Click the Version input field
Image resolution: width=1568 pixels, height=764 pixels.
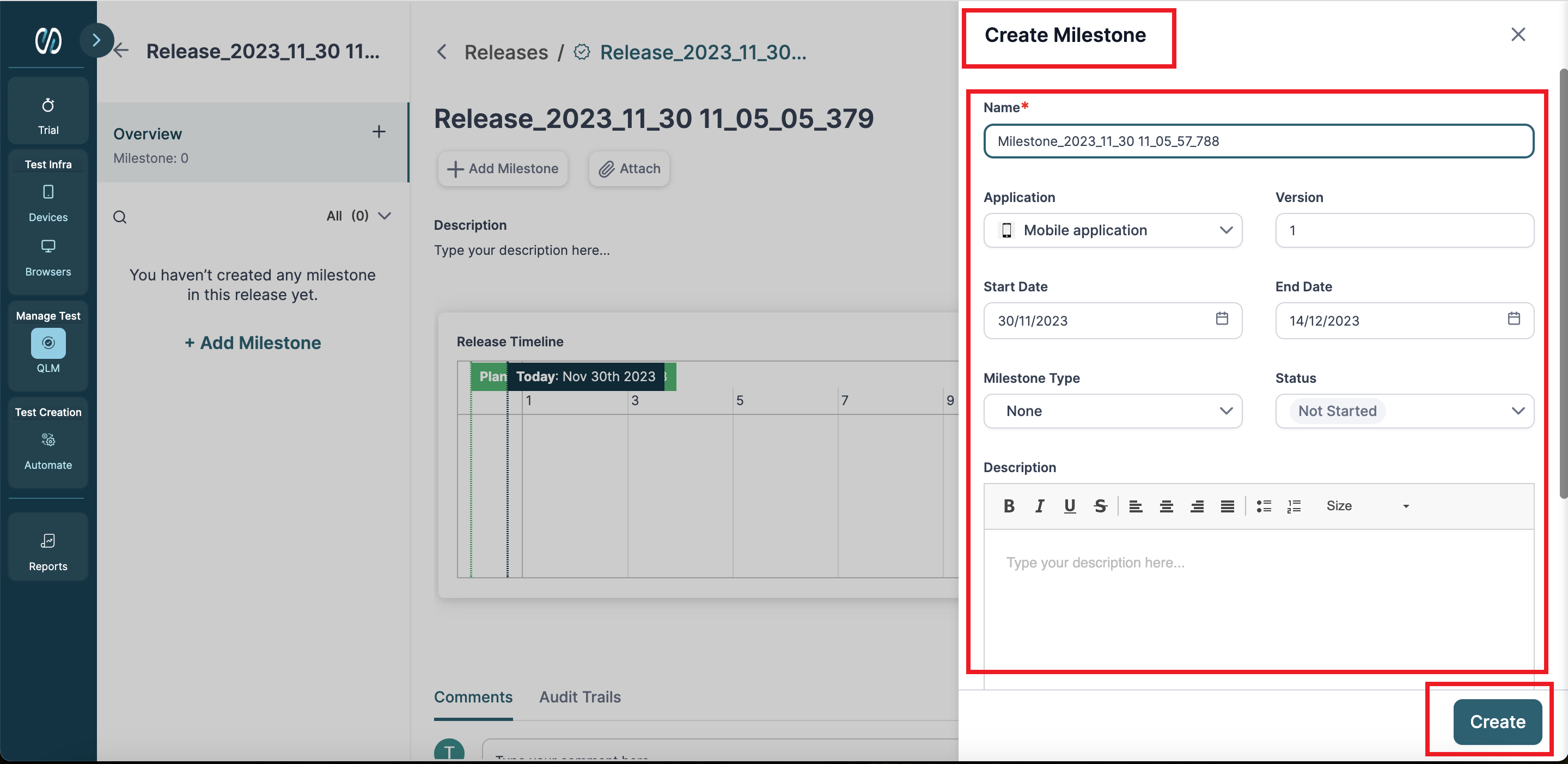point(1404,230)
